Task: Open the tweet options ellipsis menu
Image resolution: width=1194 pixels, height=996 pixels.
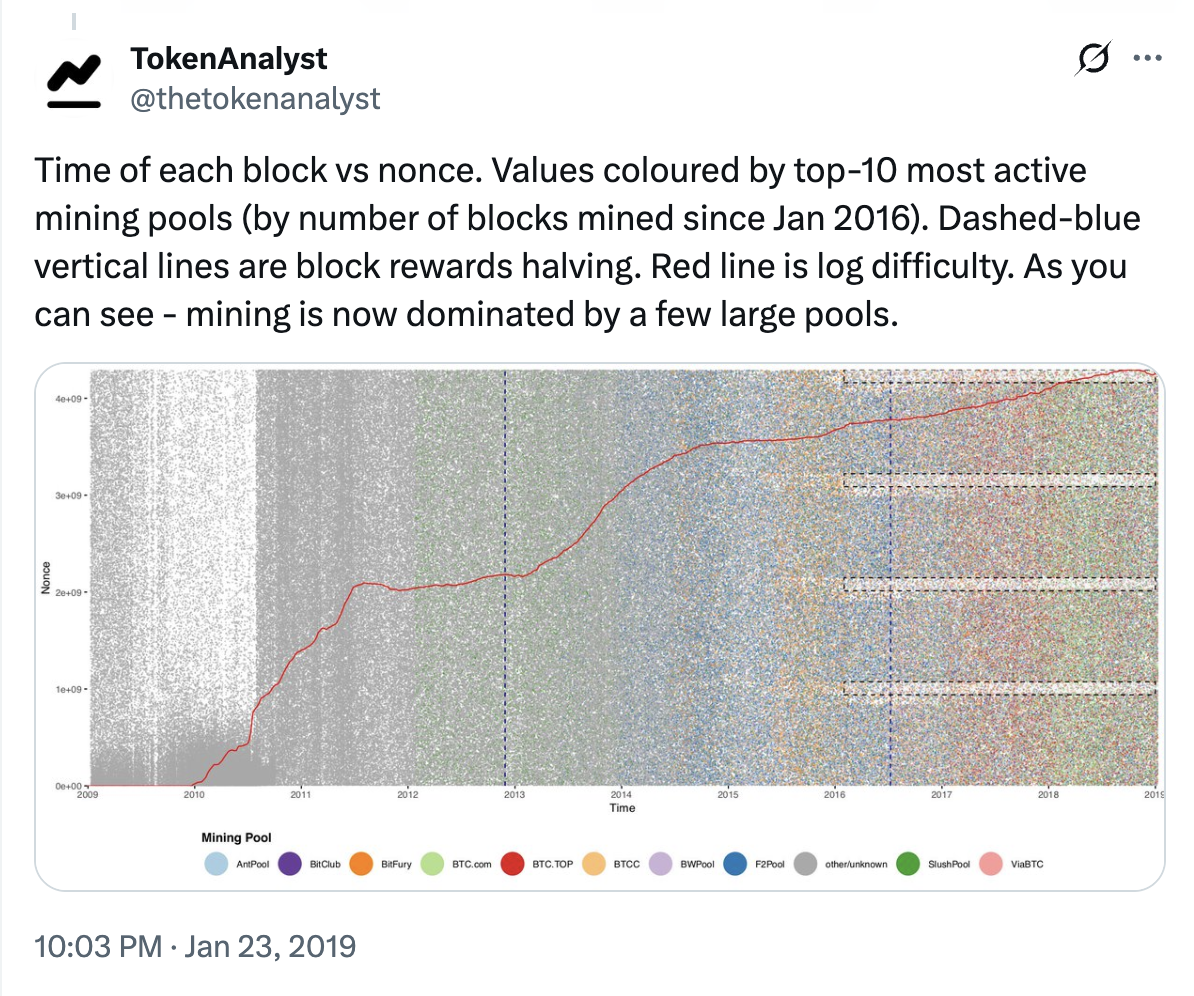Action: (x=1147, y=57)
